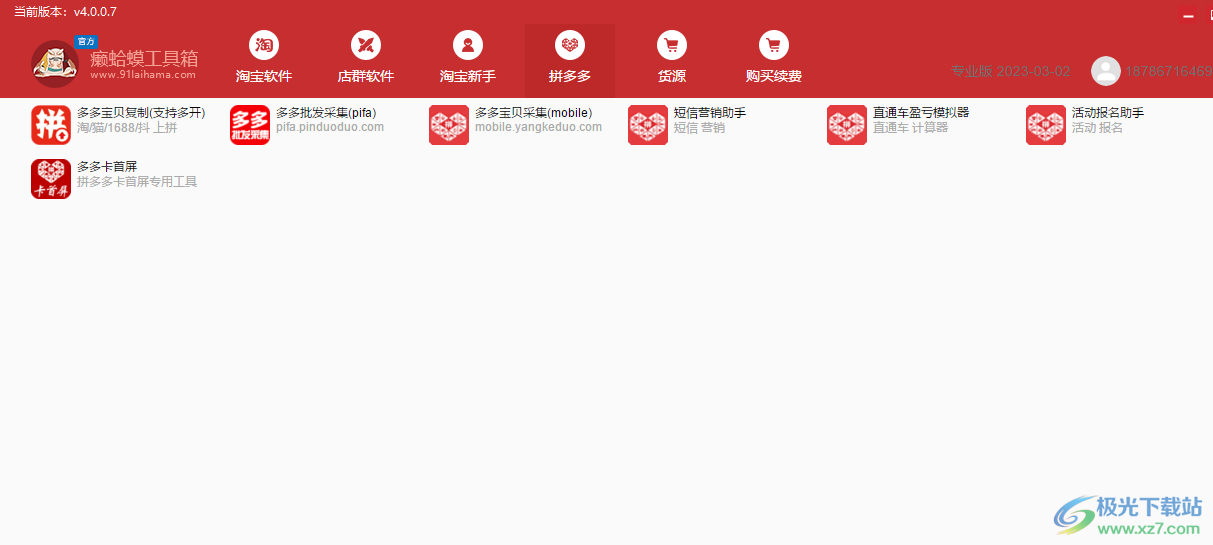
Task: Click 直通车盈亏模拟器 title text
Action: click(921, 113)
